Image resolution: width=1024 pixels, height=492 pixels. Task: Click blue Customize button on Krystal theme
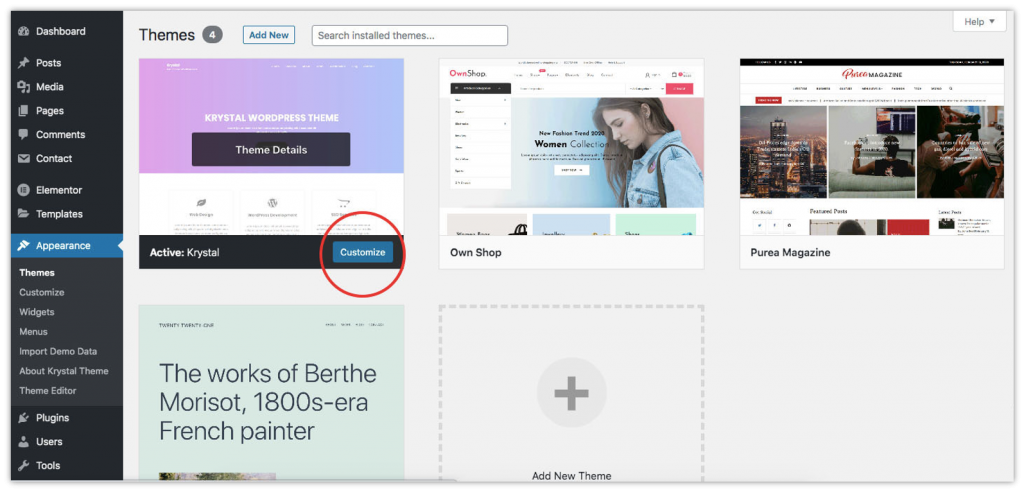(362, 252)
